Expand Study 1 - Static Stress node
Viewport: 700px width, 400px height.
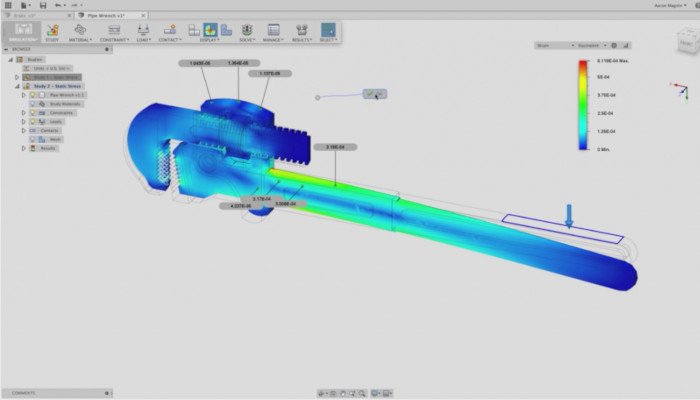[17, 77]
